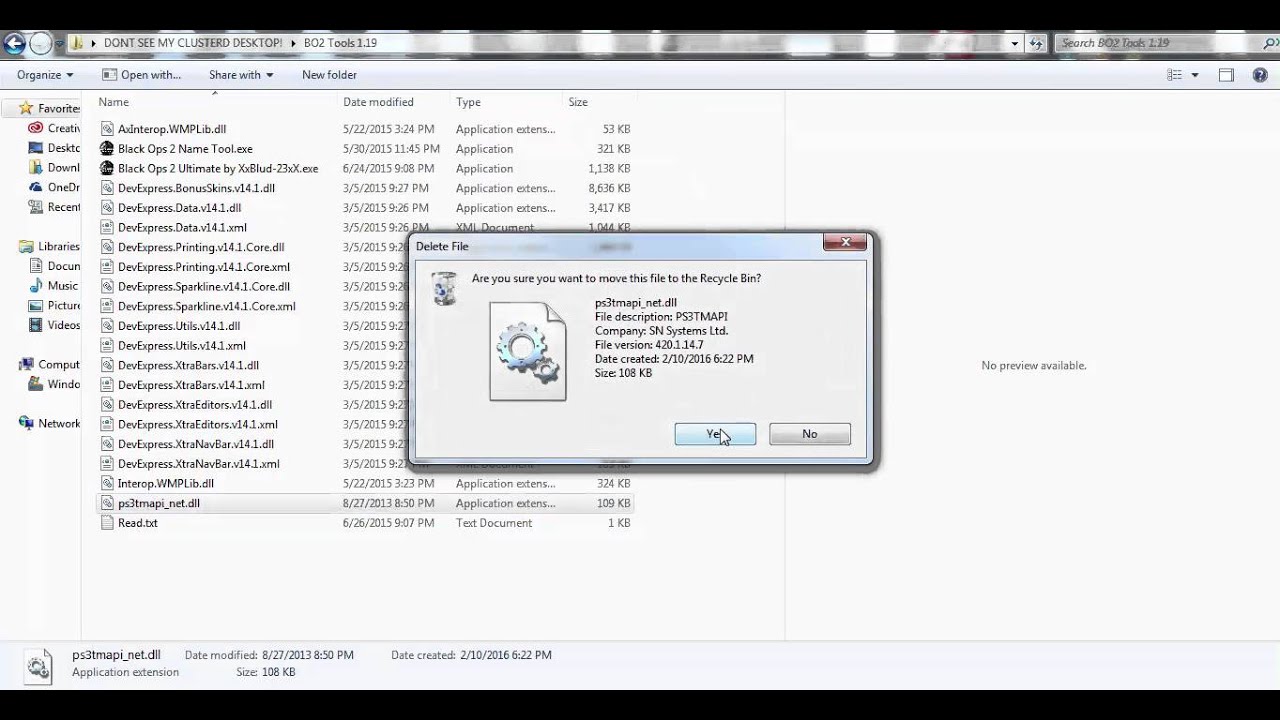Click the New folder toolbar button
Screen dimensions: 1280x720
pyautogui.click(x=329, y=75)
